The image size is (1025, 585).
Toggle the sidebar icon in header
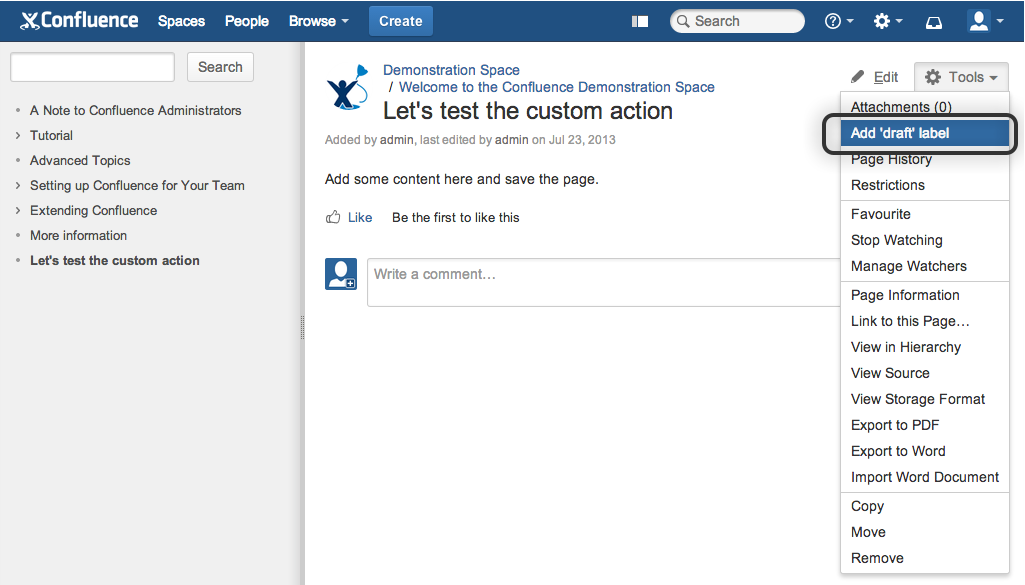point(641,21)
